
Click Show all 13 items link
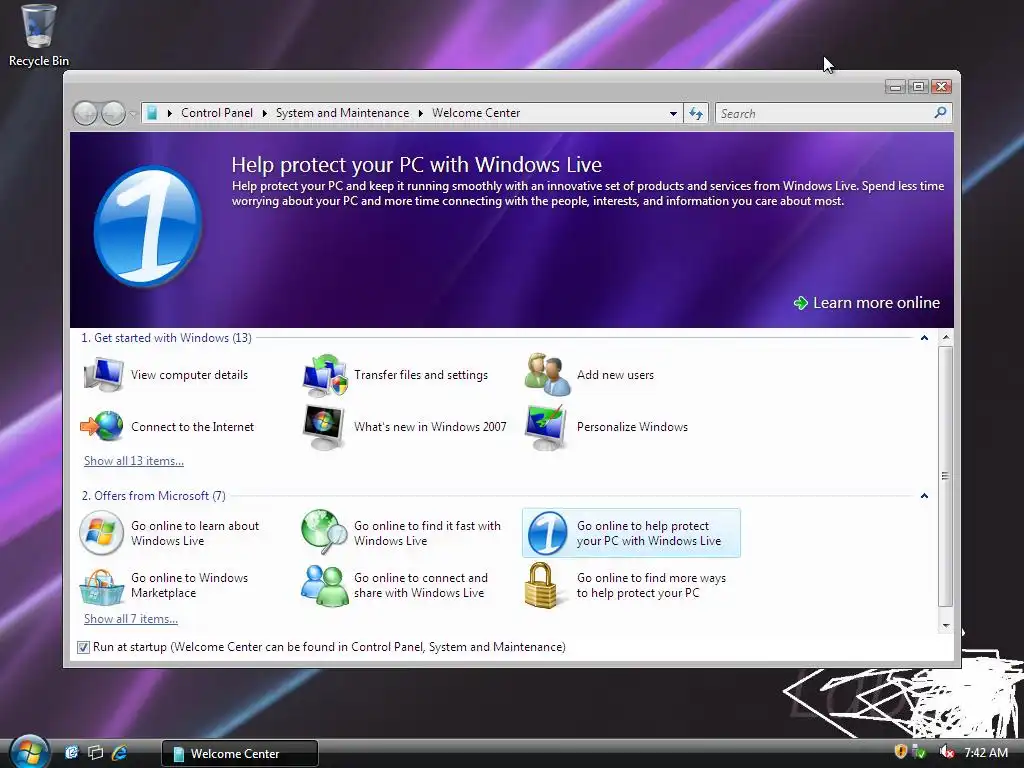click(134, 461)
